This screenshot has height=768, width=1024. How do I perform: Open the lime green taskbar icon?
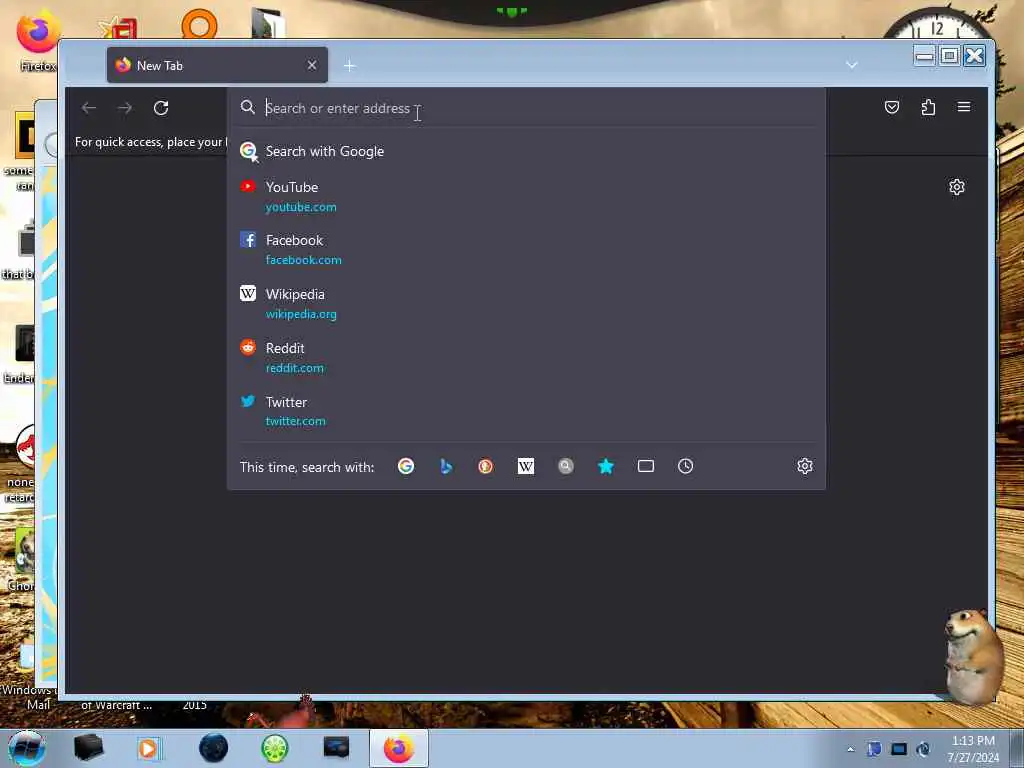275,748
